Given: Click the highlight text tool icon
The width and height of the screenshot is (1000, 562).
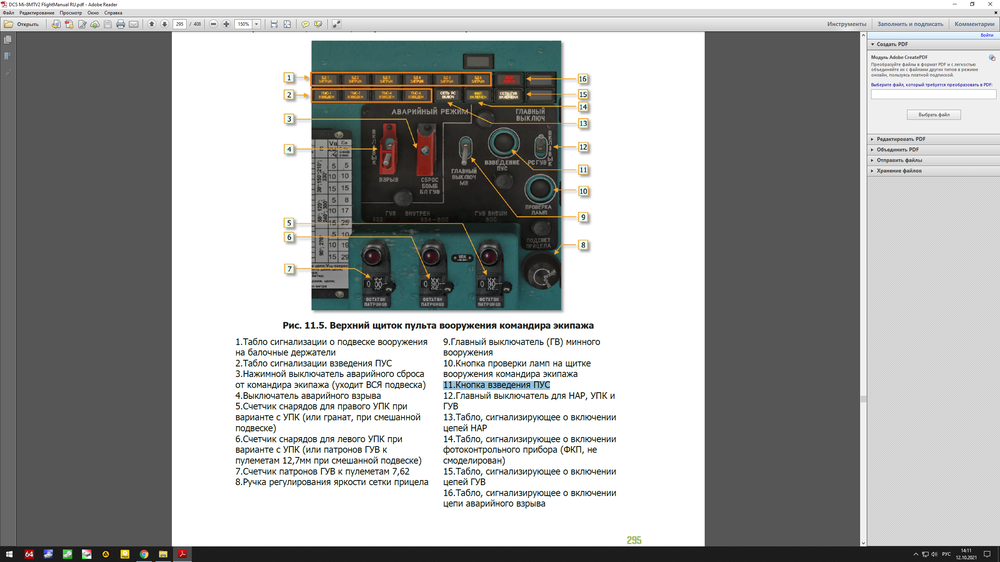Looking at the screenshot, I should point(318,24).
